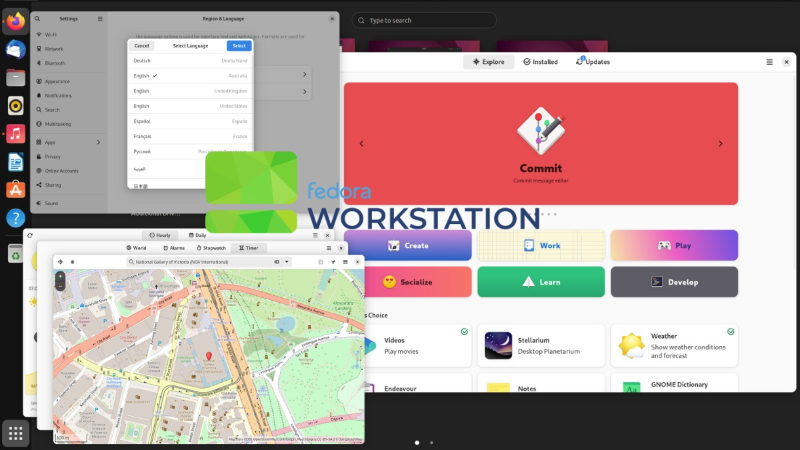This screenshot has width=800, height=450.
Task: Clear the Maps search field text
Action: [277, 262]
